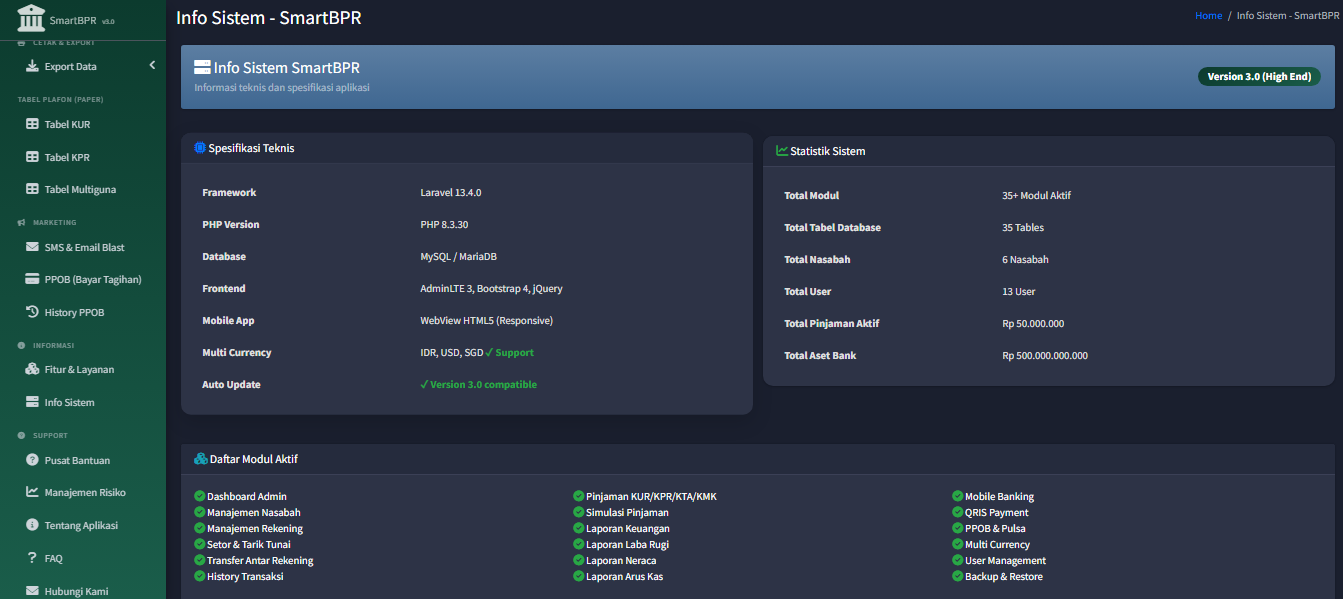The image size is (1343, 599).
Task: Click the Version 3.0 (High End) badge
Action: tap(1259, 76)
